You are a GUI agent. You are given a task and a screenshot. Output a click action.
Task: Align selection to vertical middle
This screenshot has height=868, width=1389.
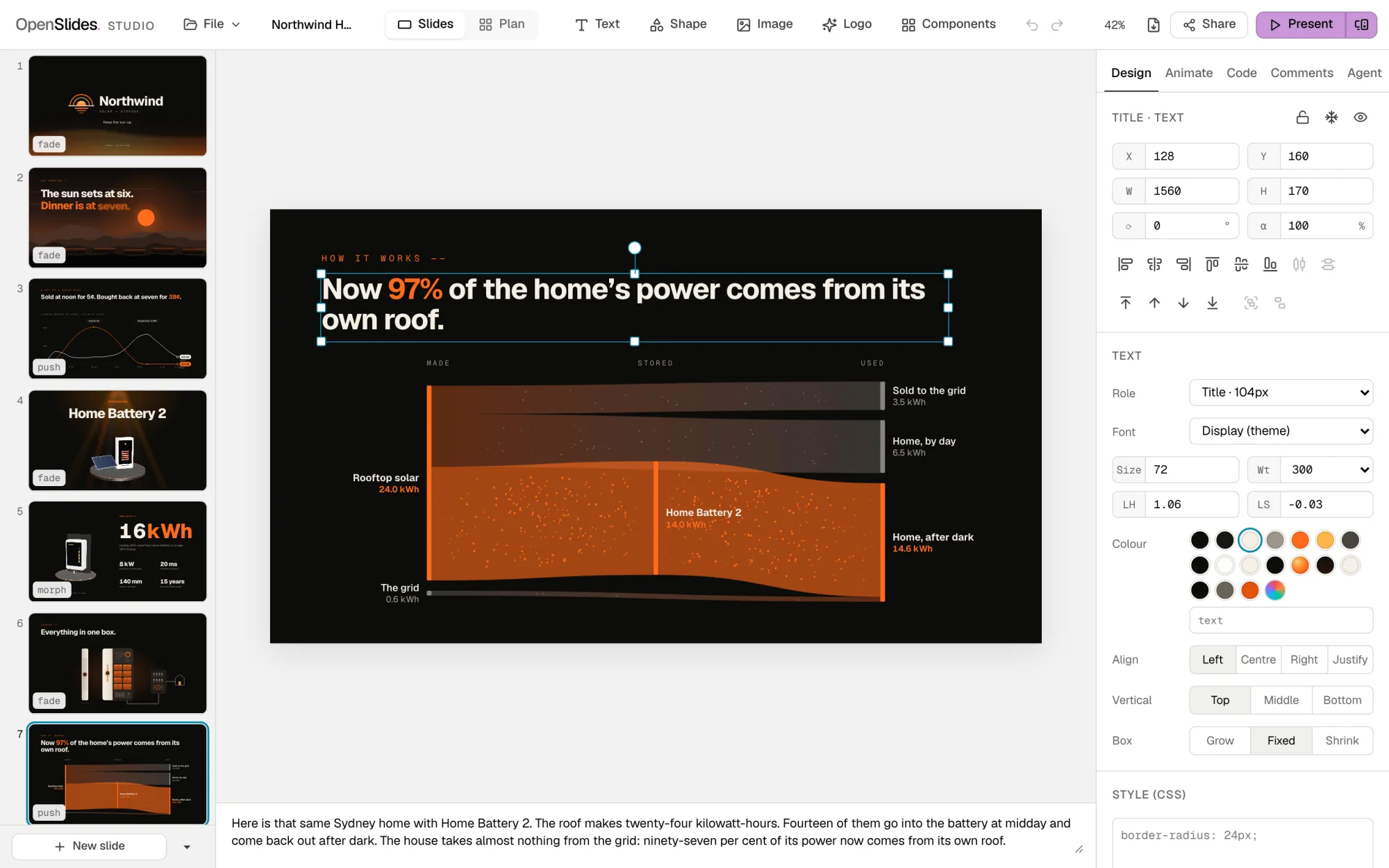(1241, 264)
